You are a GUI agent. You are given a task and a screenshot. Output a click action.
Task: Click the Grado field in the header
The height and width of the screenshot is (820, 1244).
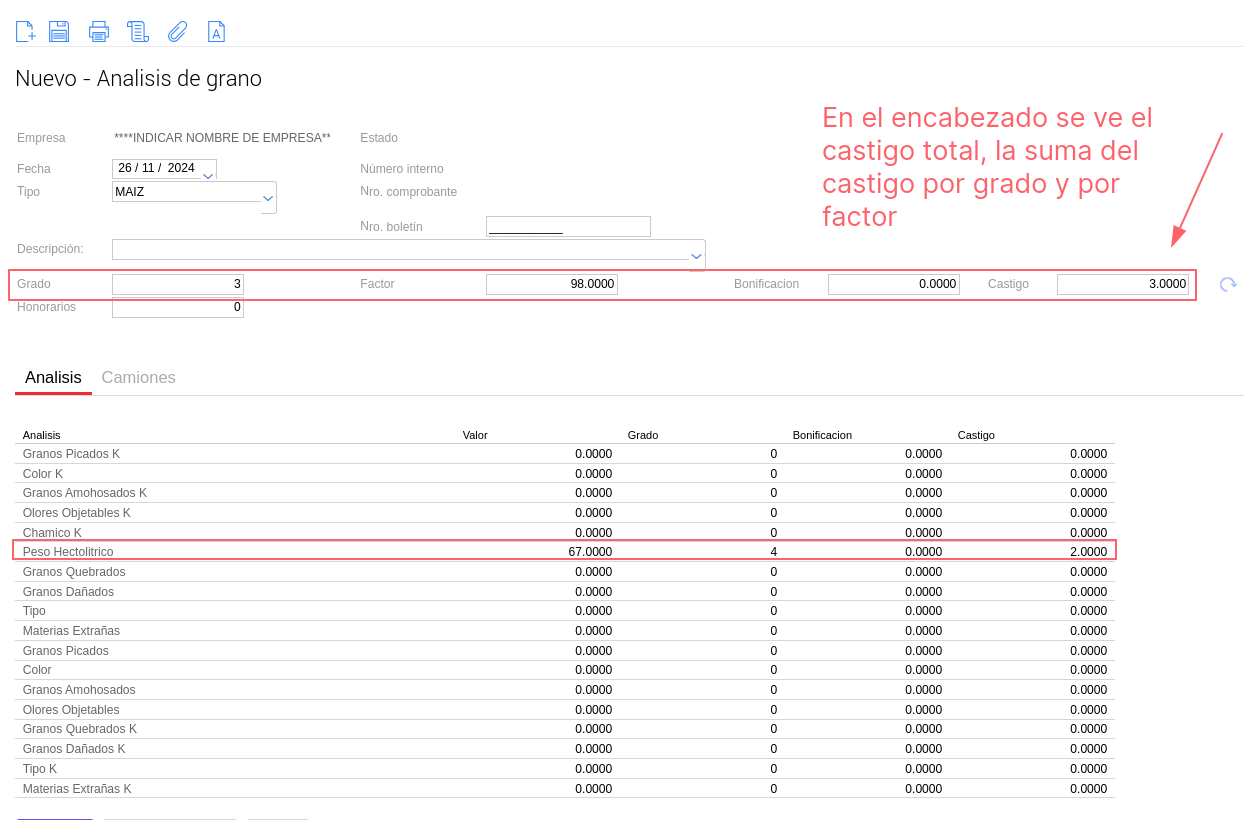pyautogui.click(x=178, y=285)
